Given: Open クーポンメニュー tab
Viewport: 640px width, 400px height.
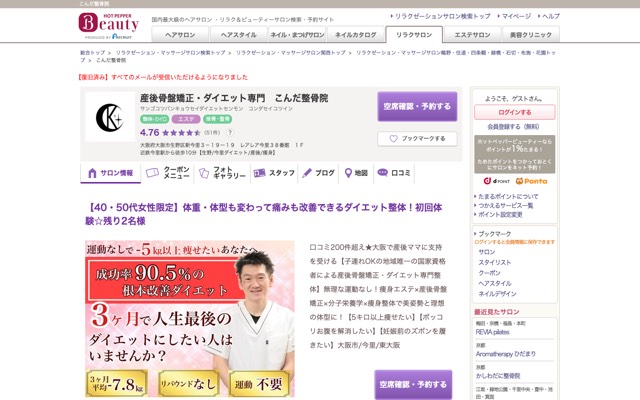Looking at the screenshot, I should tap(168, 173).
